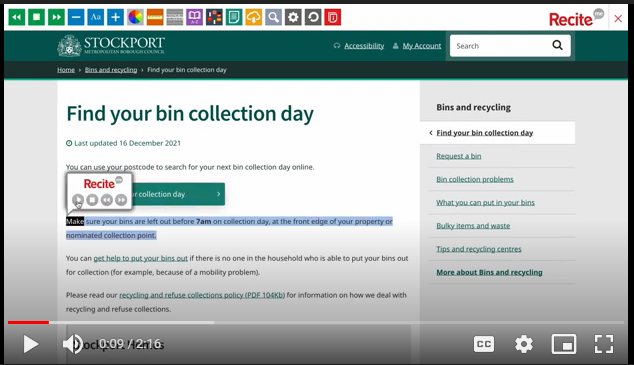Click the left chevron beside Find your bin collection day

tap(431, 133)
